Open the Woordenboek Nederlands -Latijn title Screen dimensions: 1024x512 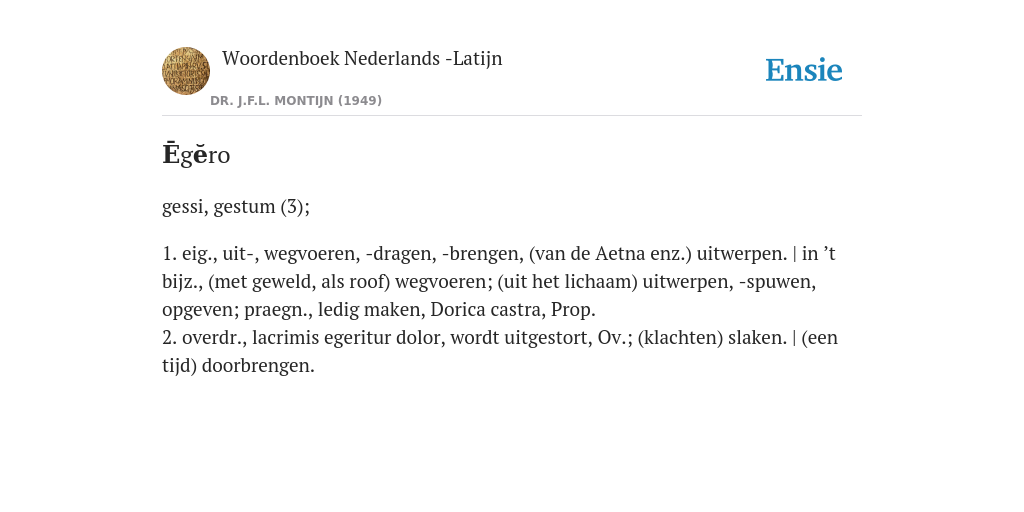tap(362, 58)
